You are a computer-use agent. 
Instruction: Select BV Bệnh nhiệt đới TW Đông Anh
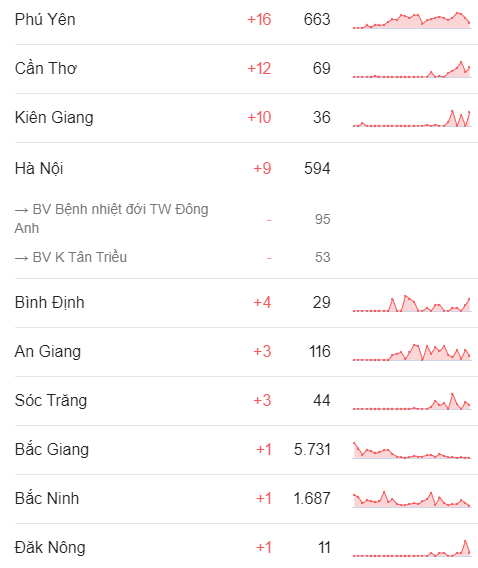pyautogui.click(x=112, y=219)
